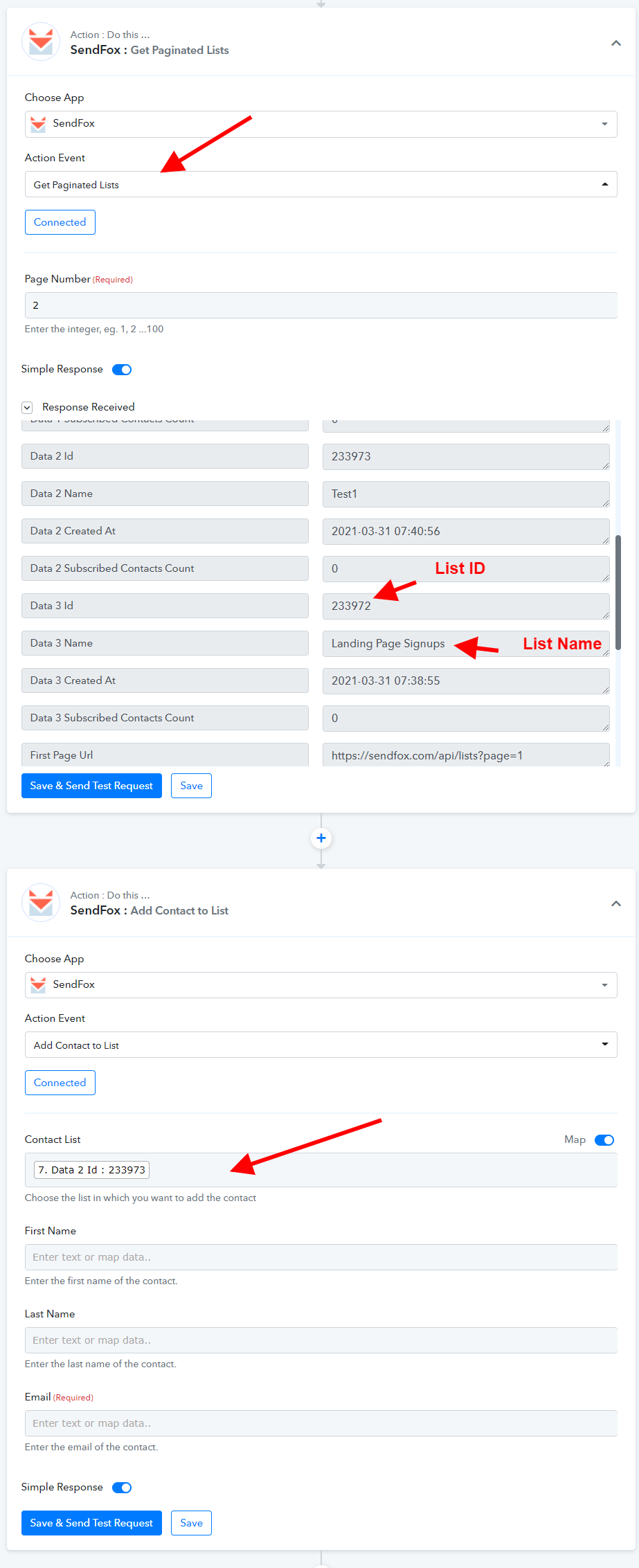Image resolution: width=639 pixels, height=1568 pixels.
Task: Click the SendFox : Get Paginated Lists title
Action: pyautogui.click(x=150, y=50)
